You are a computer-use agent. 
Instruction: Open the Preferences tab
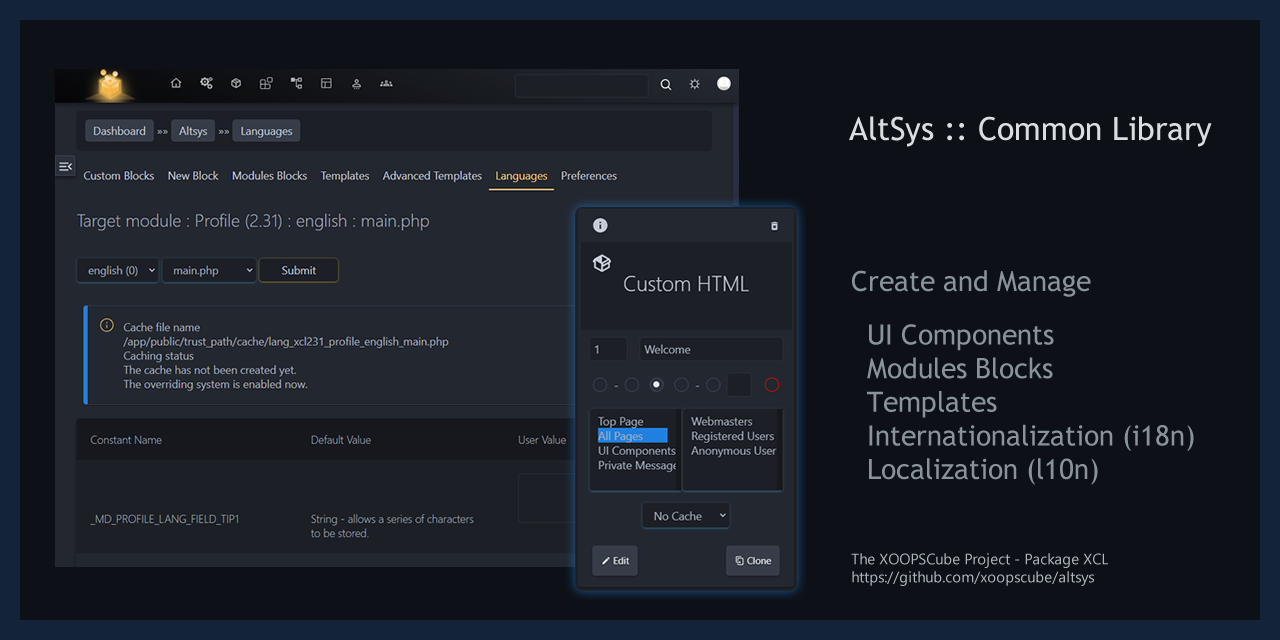coord(588,176)
